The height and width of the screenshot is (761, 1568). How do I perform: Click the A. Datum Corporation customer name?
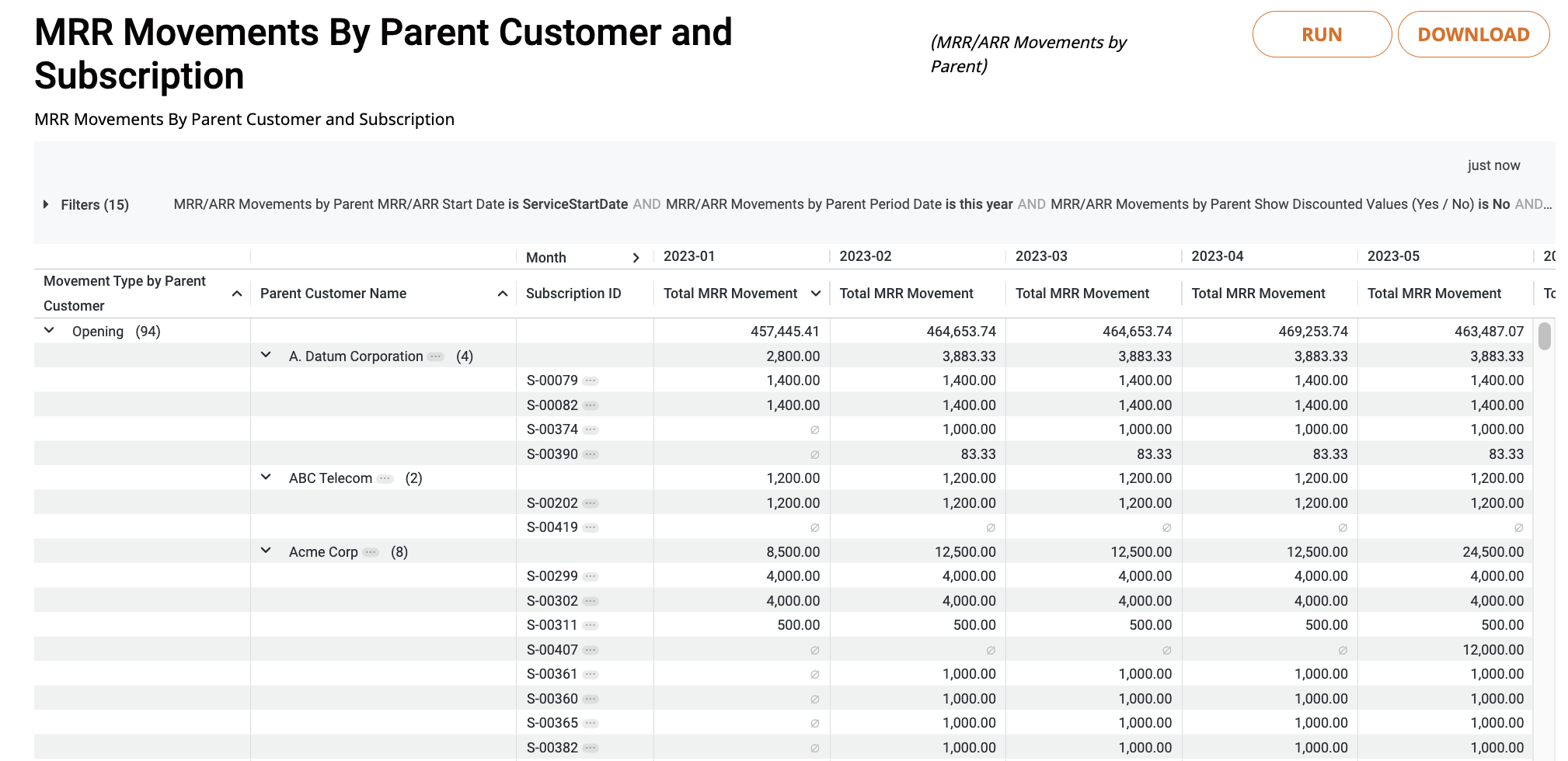tap(356, 356)
